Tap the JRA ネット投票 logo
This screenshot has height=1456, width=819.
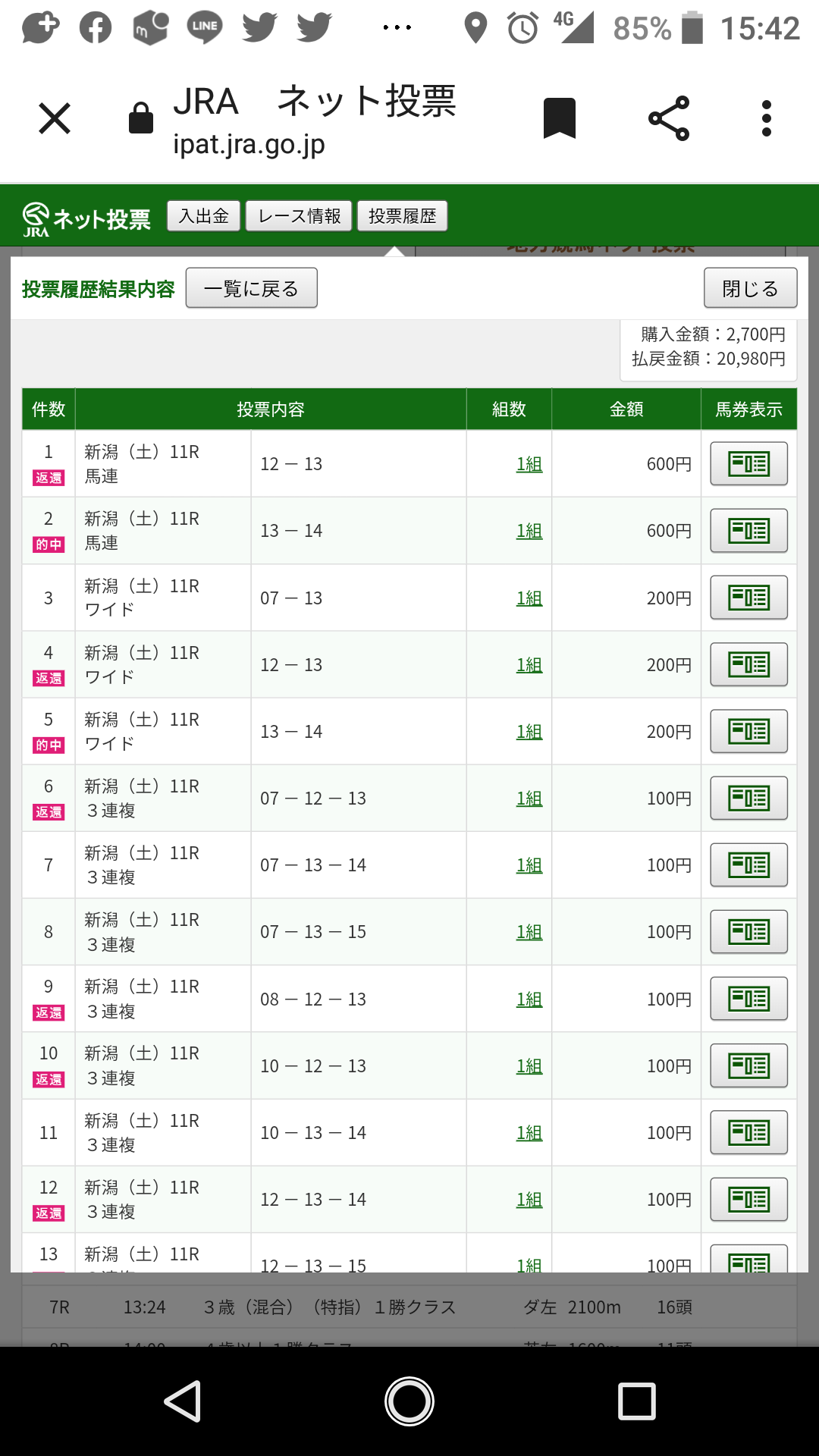(x=86, y=218)
